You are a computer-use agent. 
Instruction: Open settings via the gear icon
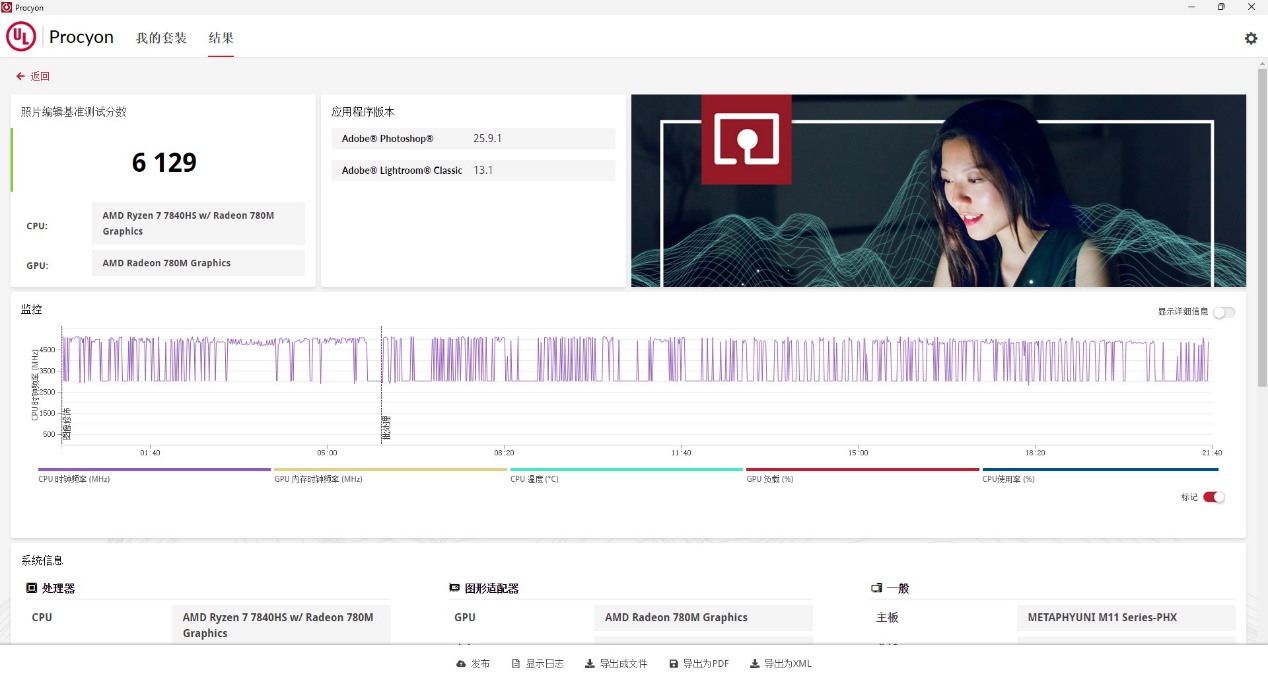[x=1250, y=38]
